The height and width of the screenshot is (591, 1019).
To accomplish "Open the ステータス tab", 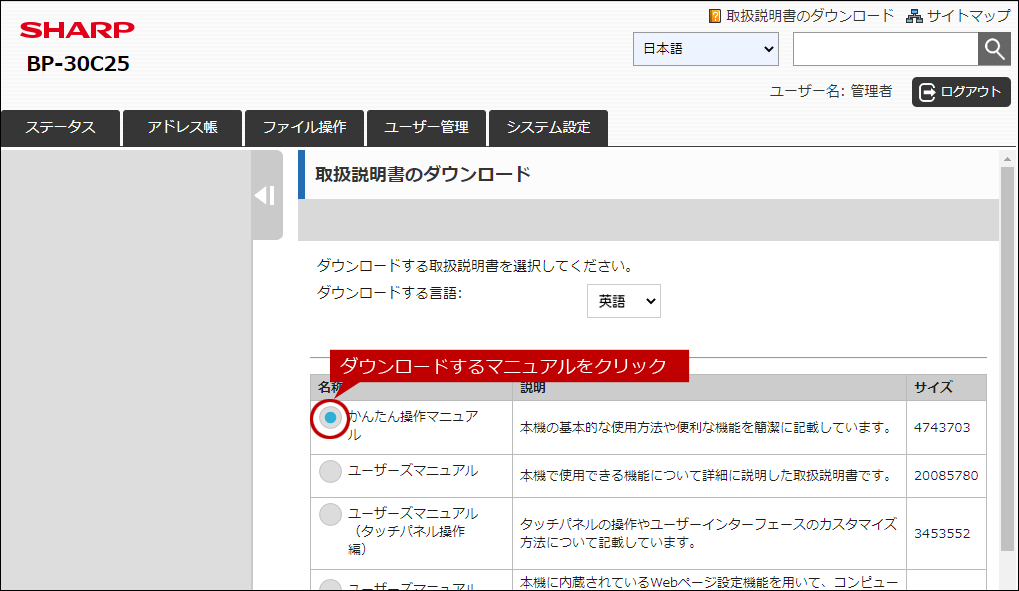I will pyautogui.click(x=60, y=127).
